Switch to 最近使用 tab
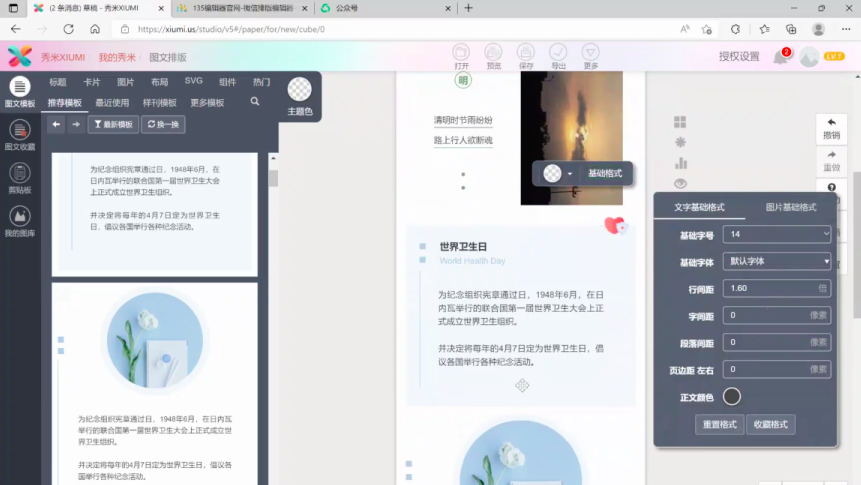 tap(112, 103)
